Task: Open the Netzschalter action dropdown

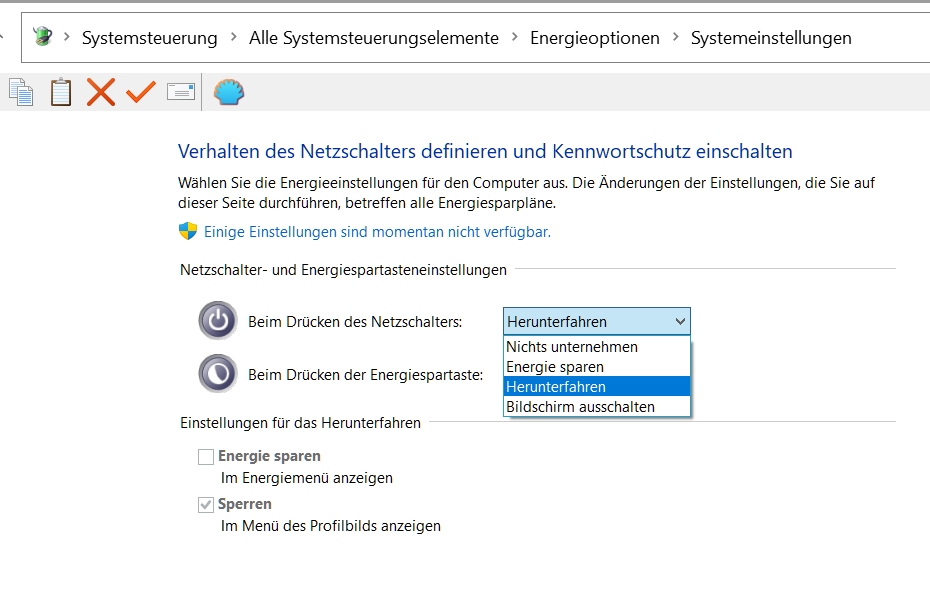Action: point(597,321)
